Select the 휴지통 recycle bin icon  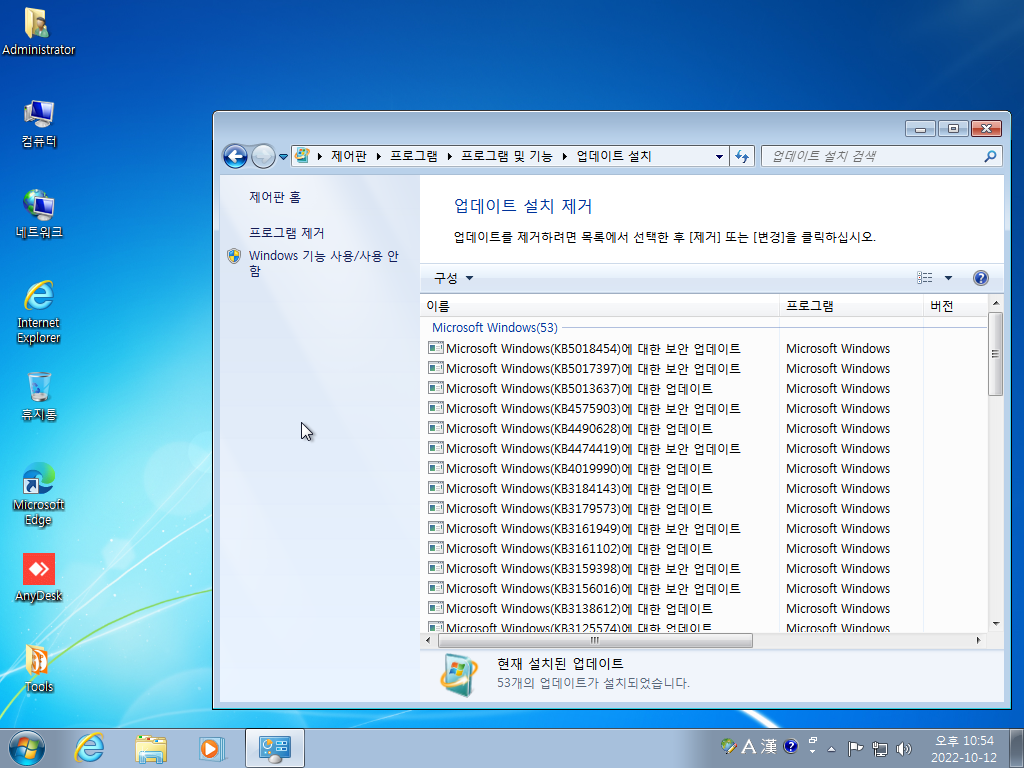click(39, 396)
